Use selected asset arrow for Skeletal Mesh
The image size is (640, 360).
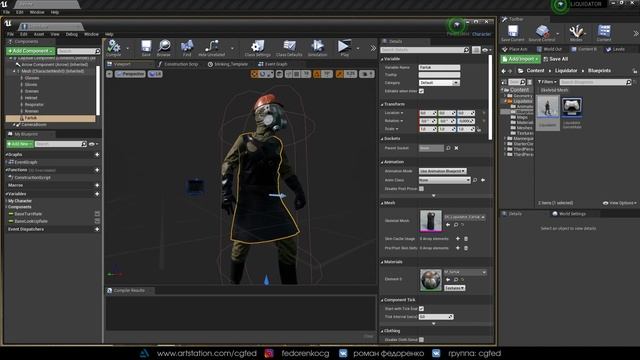448,225
